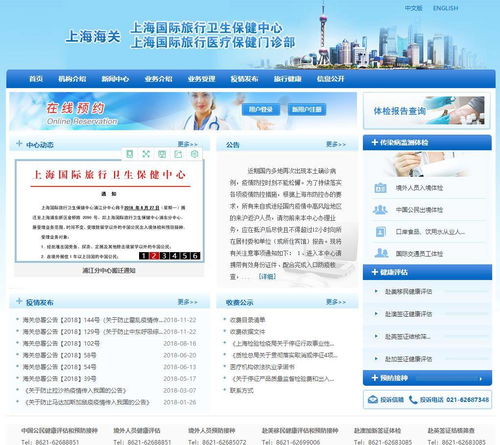Screen dimensions: 500x445
Task: Open the 医疗机构依法执业承诺书 link
Action: tap(262, 367)
